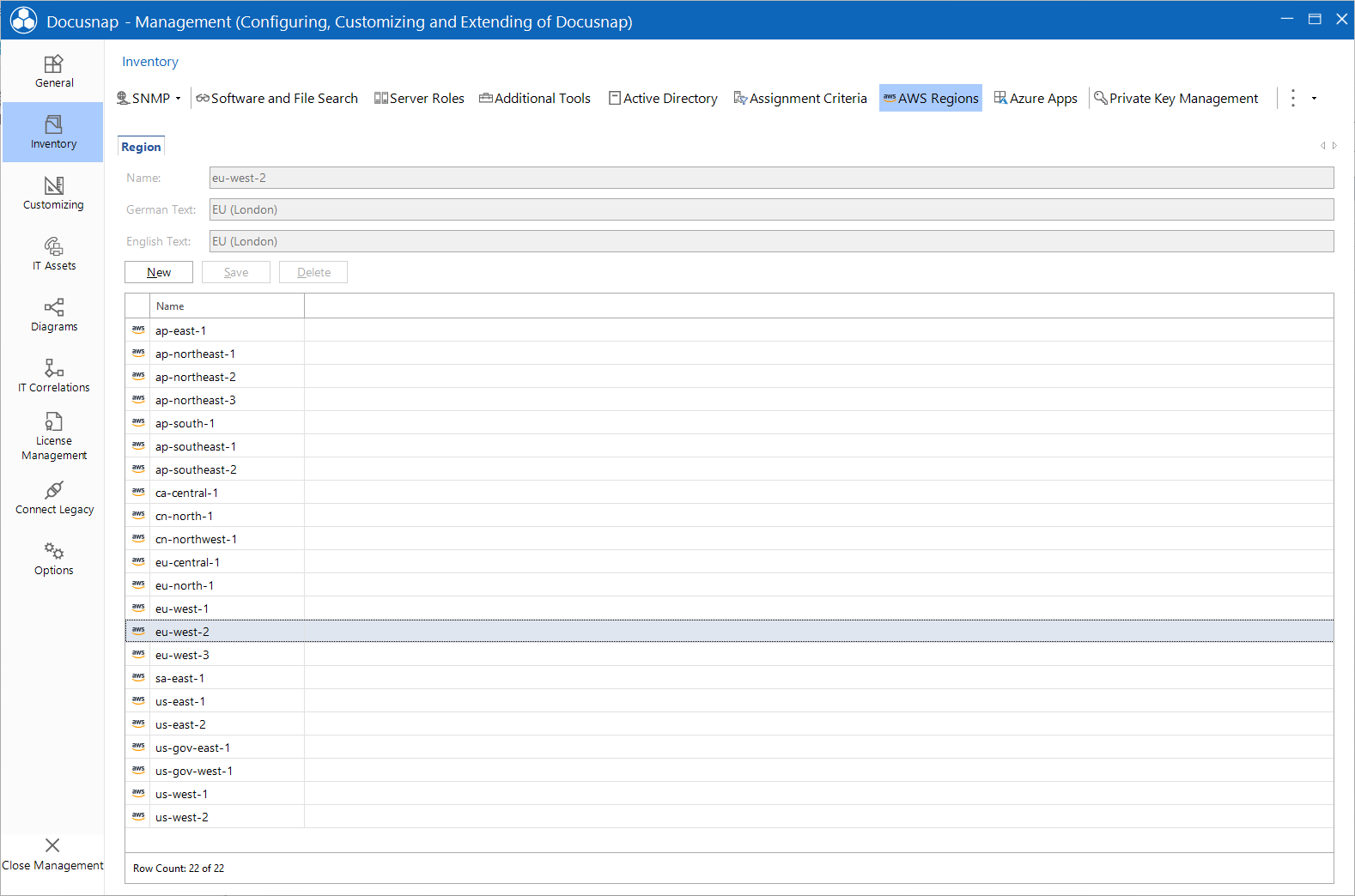Screen dimensions: 1355x896
Task: Select highlighted row eu-west-2
Action: pos(729,632)
